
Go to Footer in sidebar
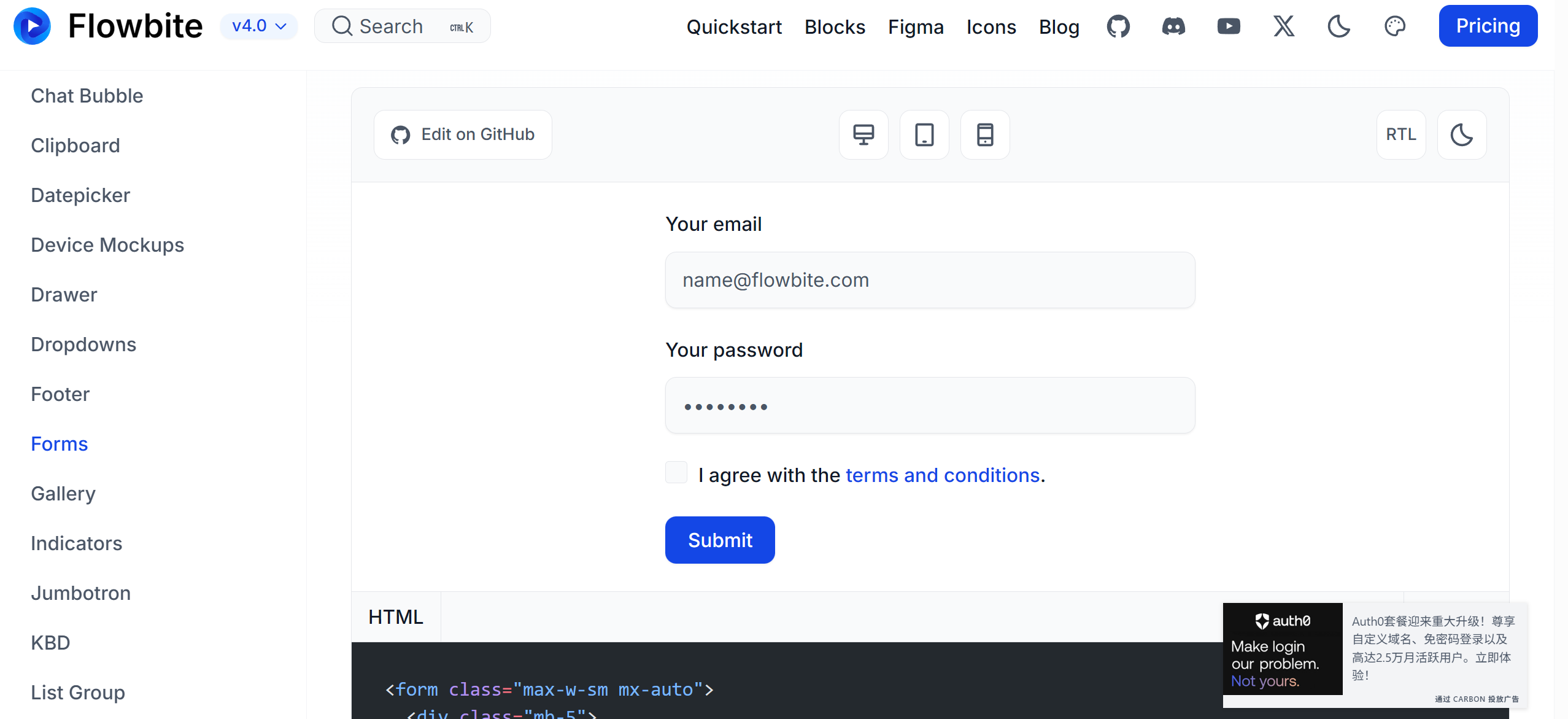click(x=60, y=394)
